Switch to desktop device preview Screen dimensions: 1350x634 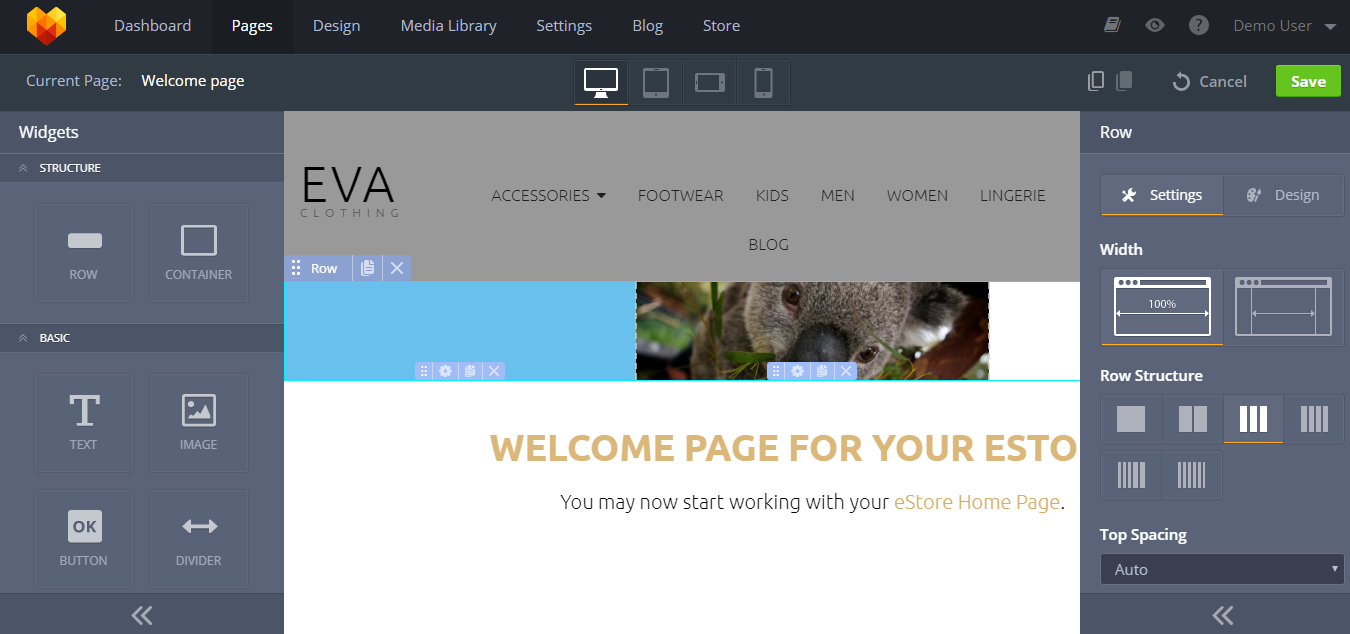pos(601,82)
